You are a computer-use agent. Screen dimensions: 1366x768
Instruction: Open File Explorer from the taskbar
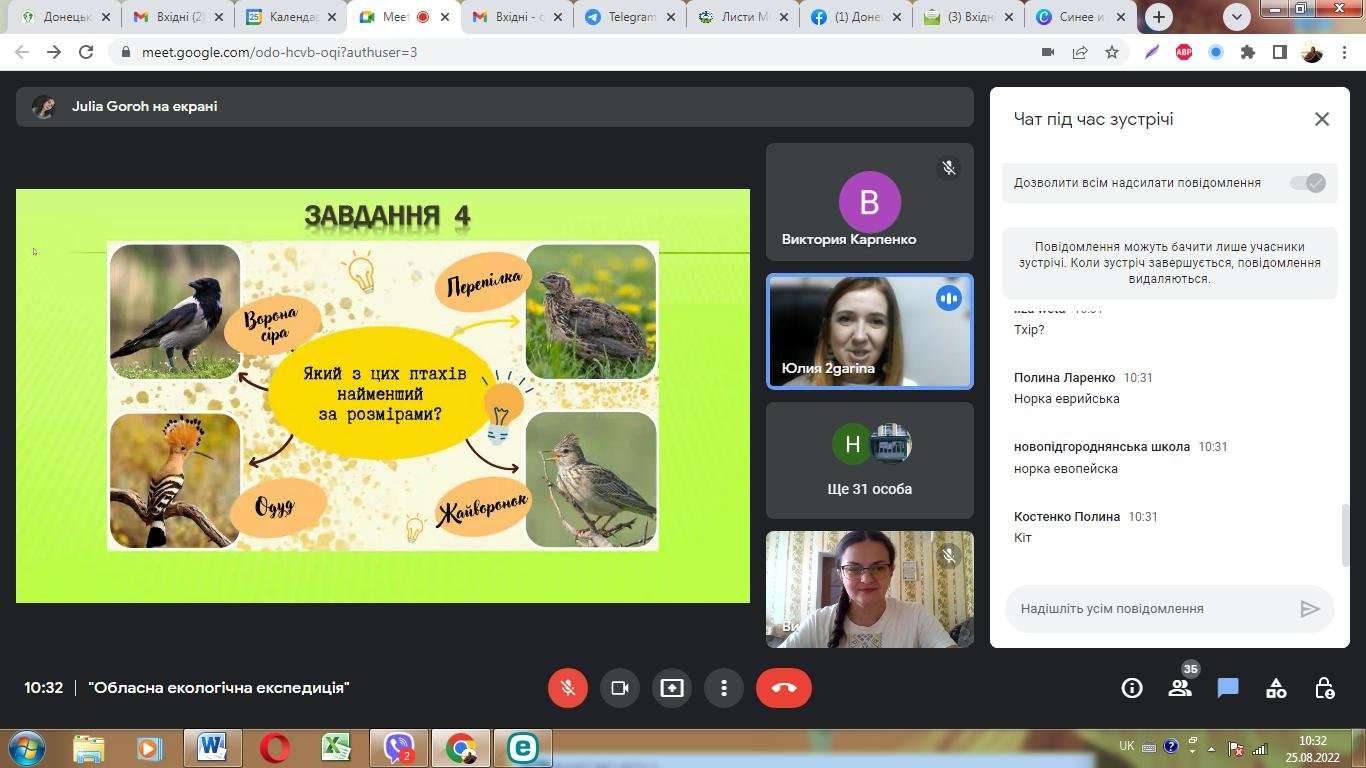[88, 748]
